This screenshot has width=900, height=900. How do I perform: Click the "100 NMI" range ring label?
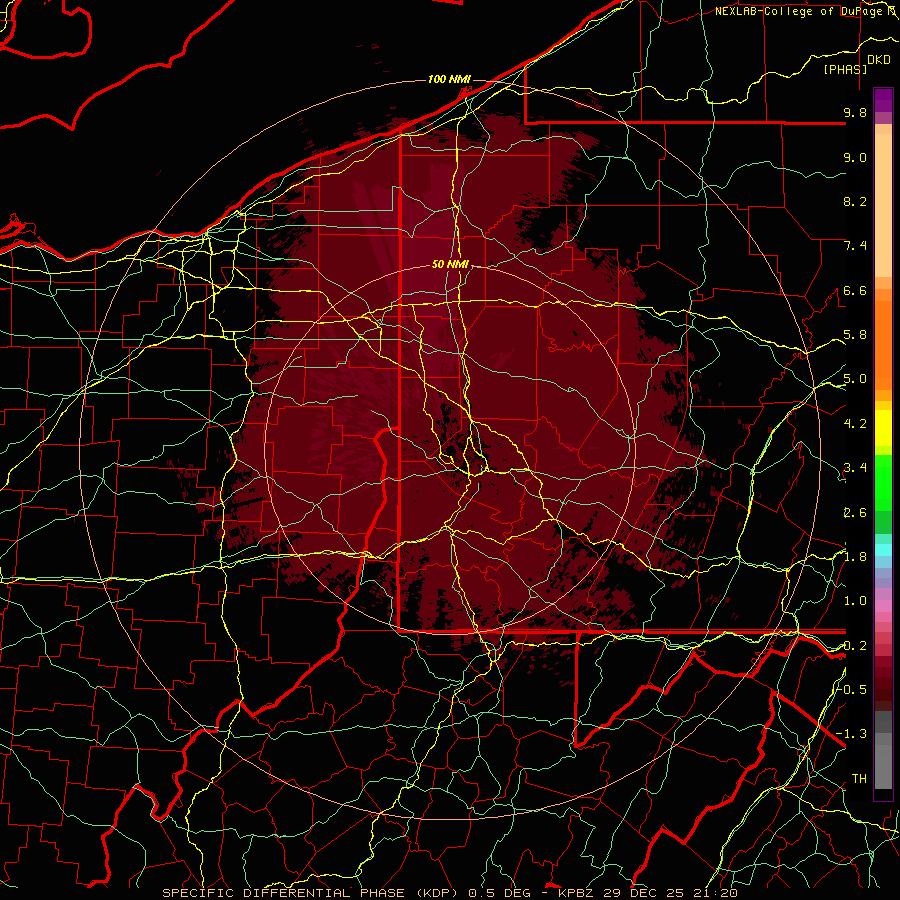[449, 79]
